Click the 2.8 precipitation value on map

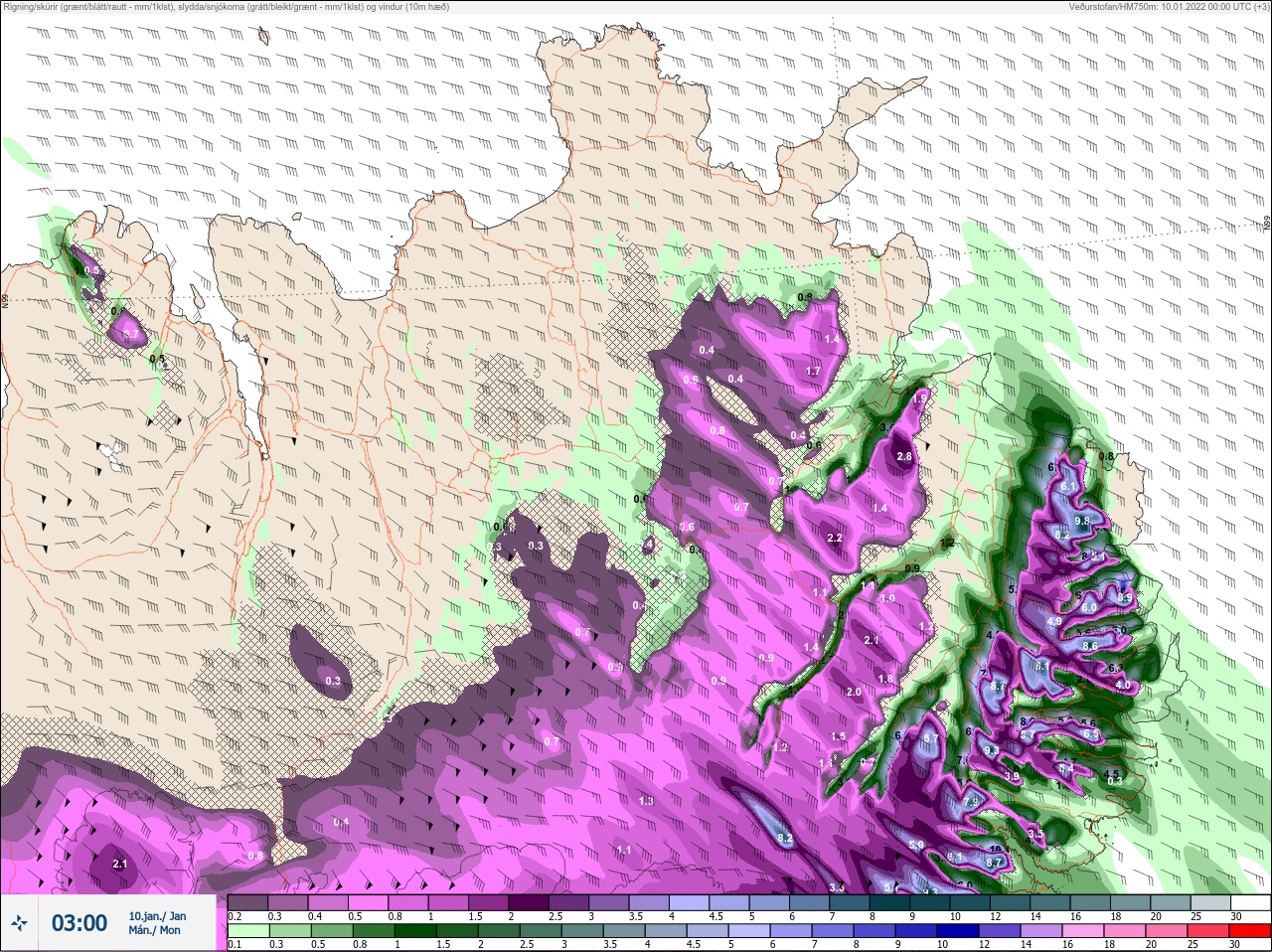pyautogui.click(x=904, y=457)
